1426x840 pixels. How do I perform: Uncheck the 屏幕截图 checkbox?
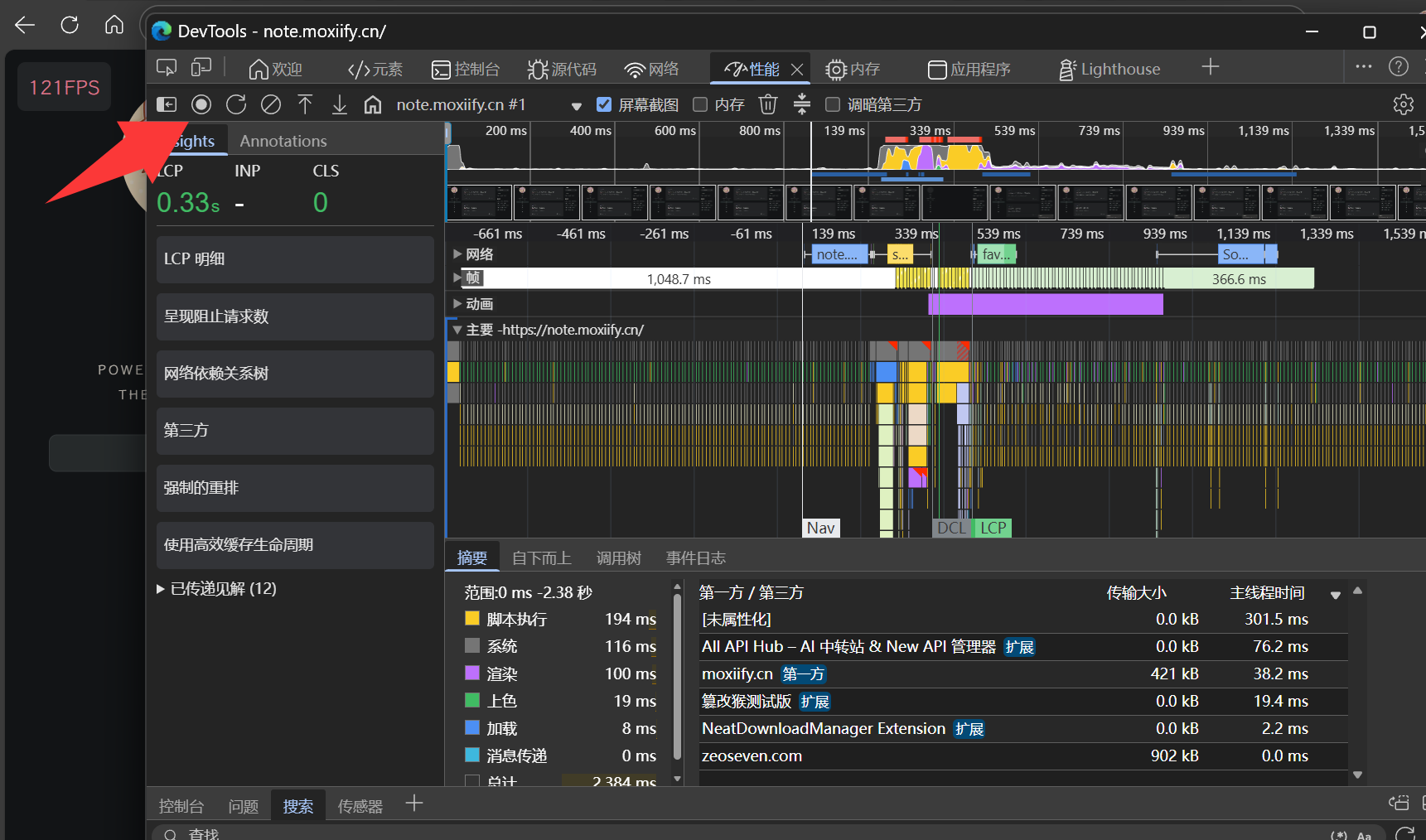(x=604, y=104)
